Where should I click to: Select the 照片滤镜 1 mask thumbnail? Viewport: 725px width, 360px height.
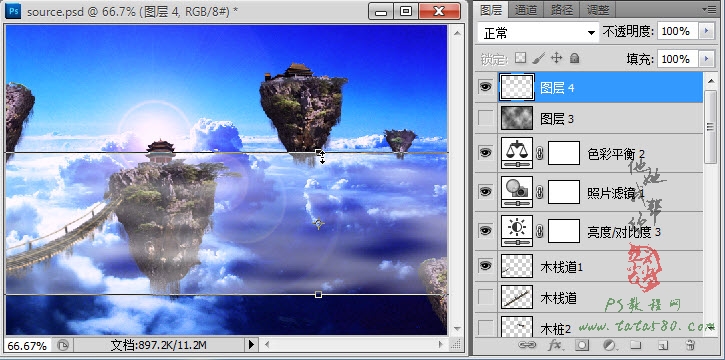point(564,192)
